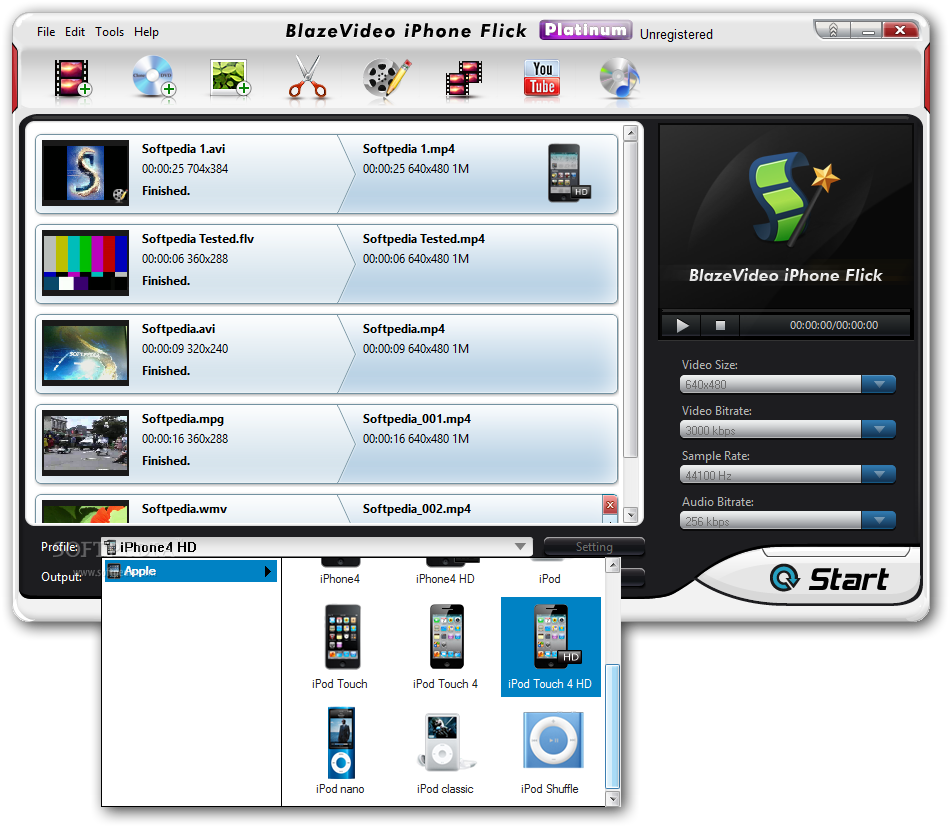
Task: Choose the iPod profile label
Action: (550, 579)
